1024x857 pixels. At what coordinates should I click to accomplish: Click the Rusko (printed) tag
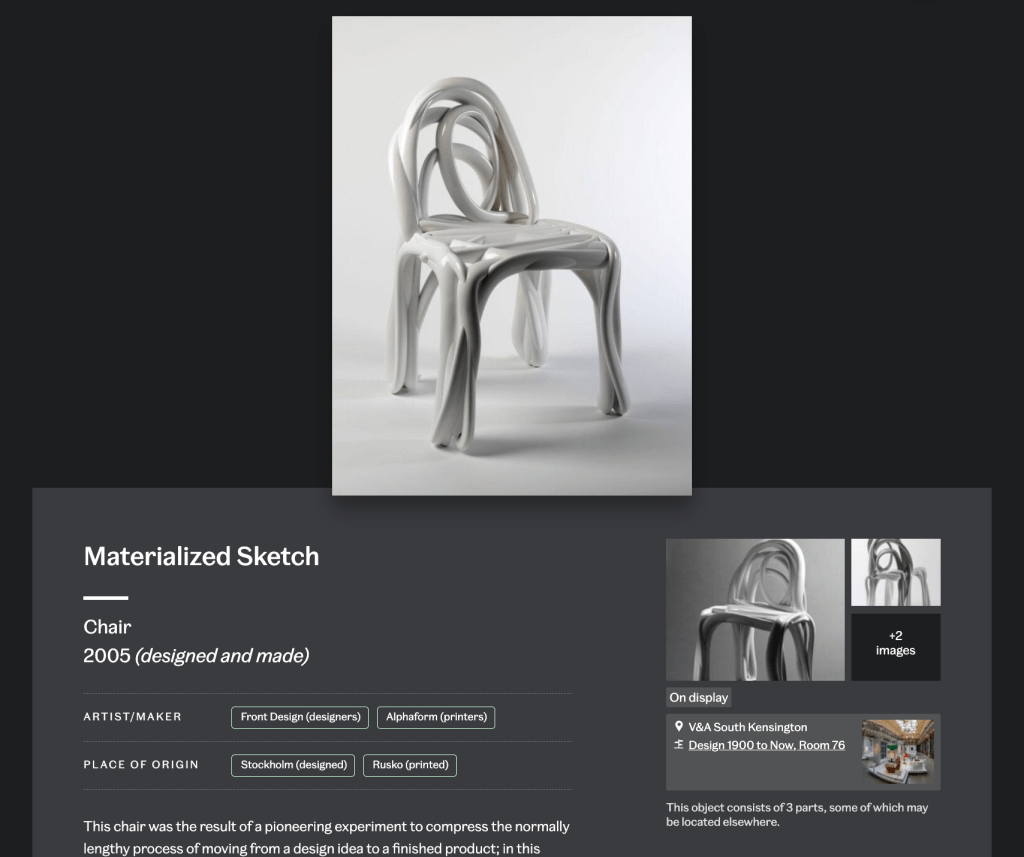click(410, 765)
